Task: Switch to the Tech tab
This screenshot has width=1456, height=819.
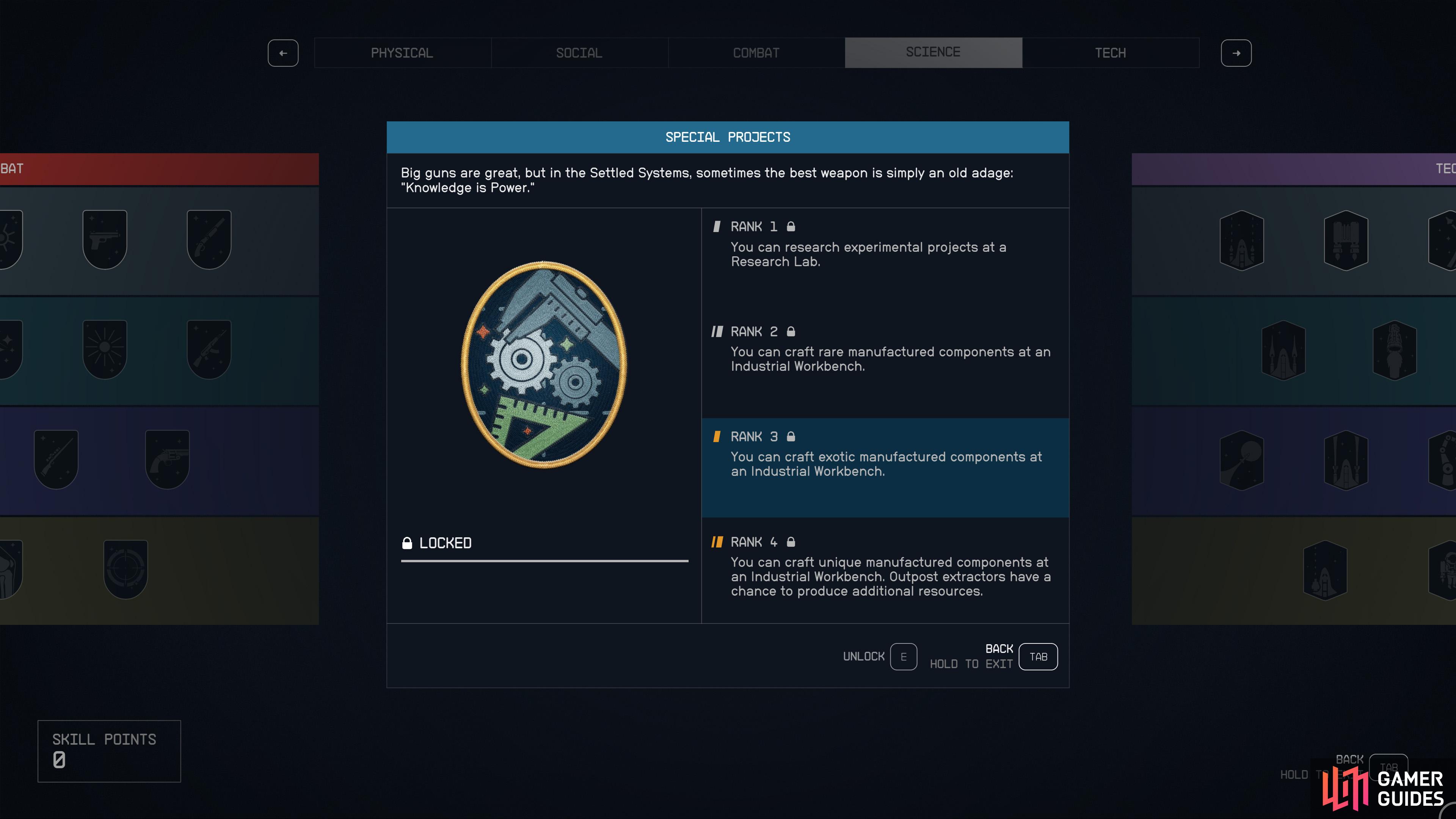Action: [x=1111, y=53]
